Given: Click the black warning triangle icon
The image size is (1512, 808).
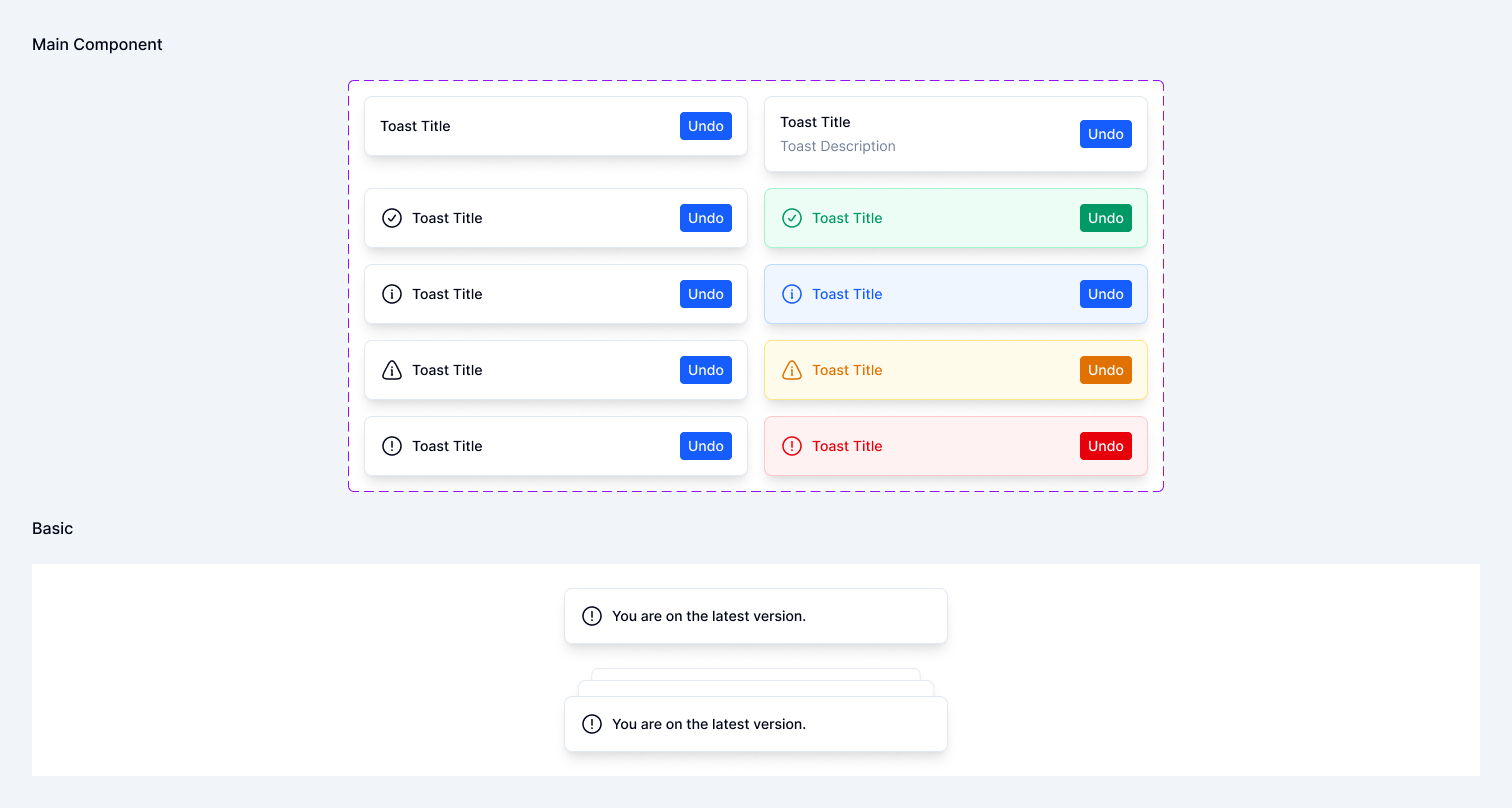Looking at the screenshot, I should coord(392,370).
